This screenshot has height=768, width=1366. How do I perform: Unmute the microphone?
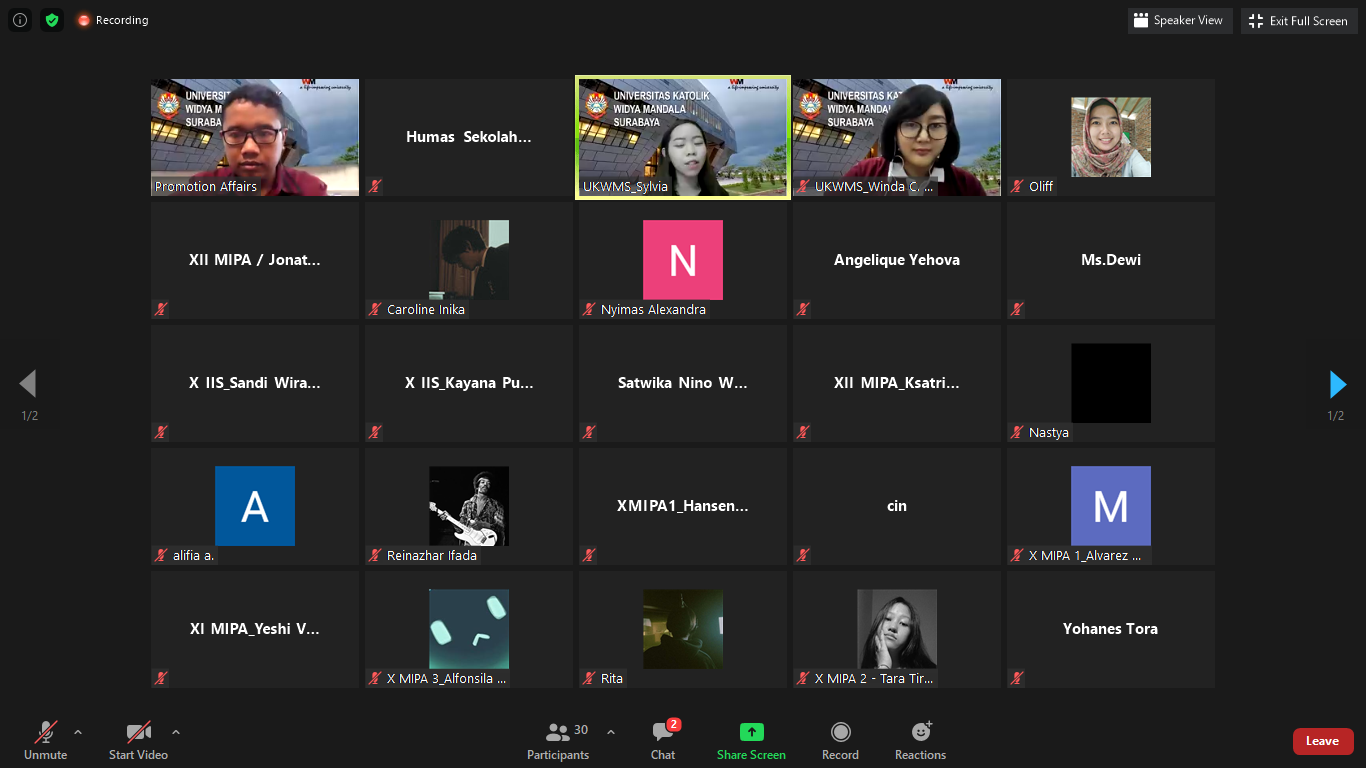(46, 741)
